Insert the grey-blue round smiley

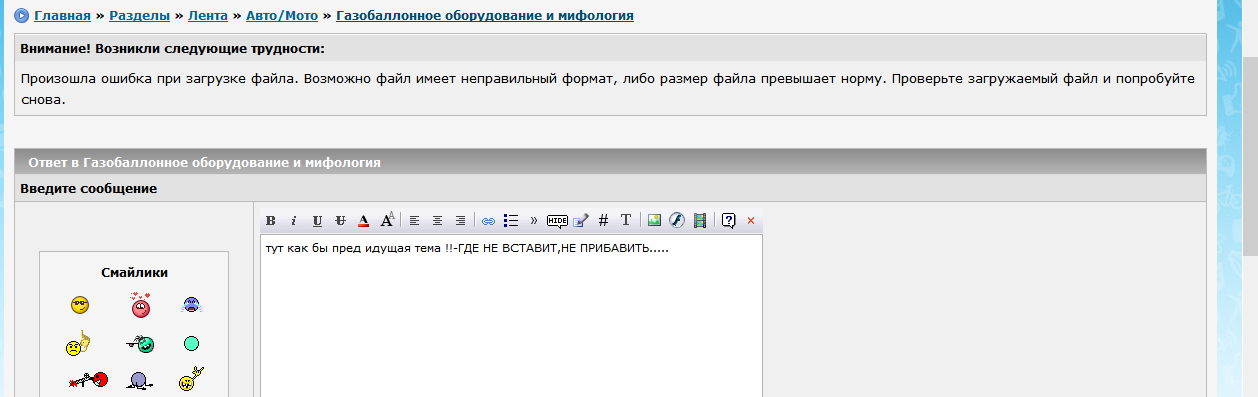point(140,380)
